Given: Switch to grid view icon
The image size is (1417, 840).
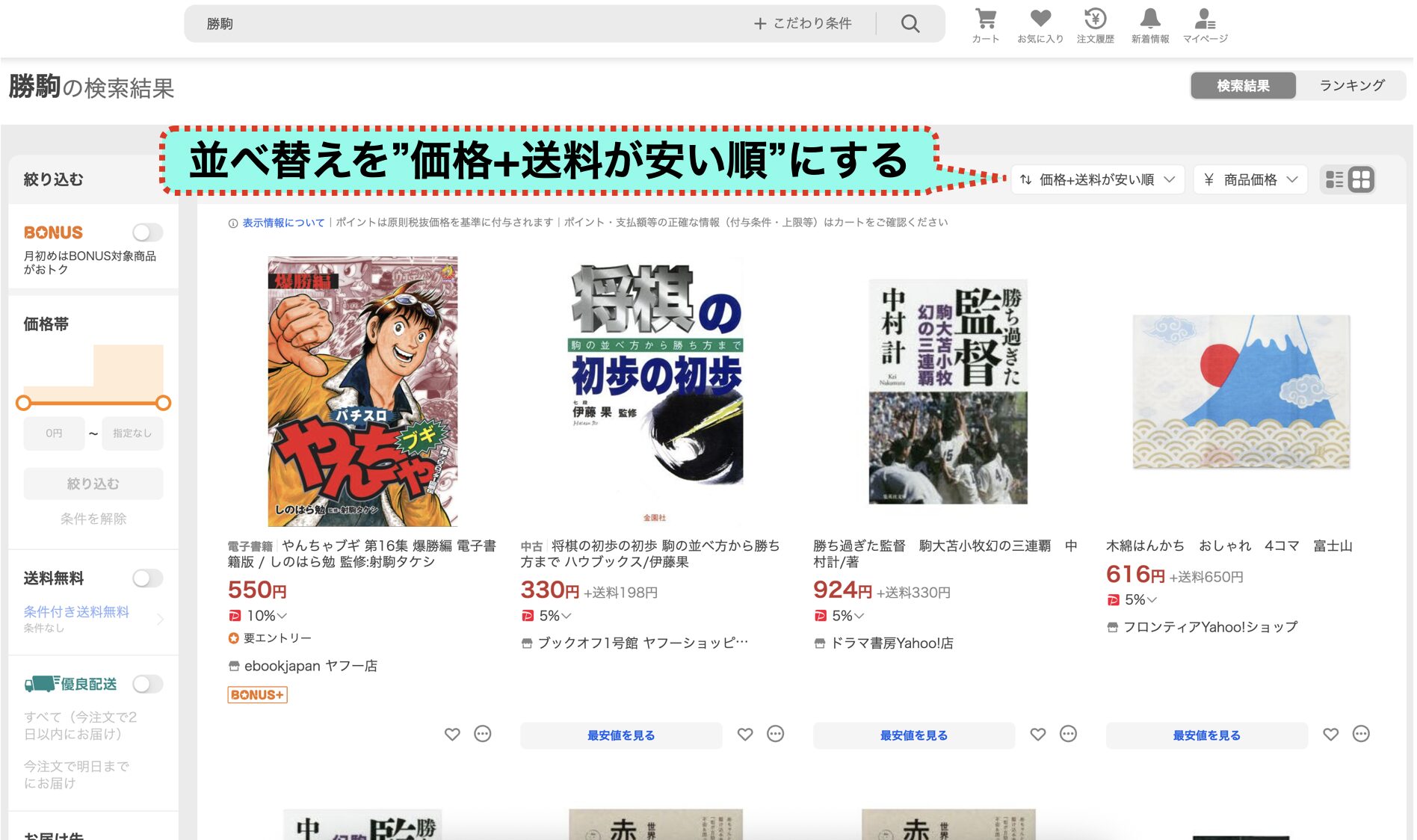Looking at the screenshot, I should 1361,179.
